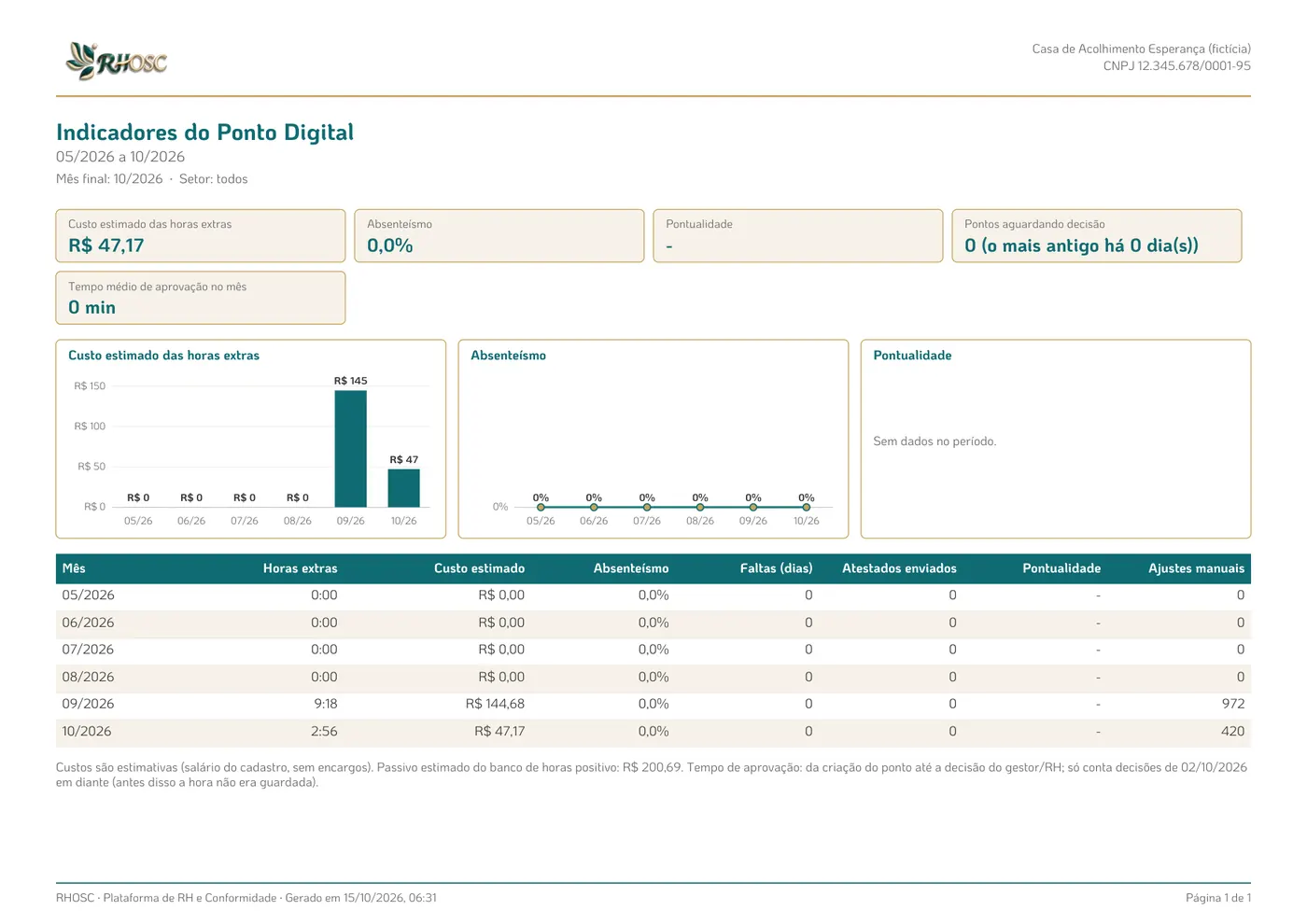This screenshot has height=924, width=1307.
Task: Click the "Horas extras" table column header
Action: (301, 568)
